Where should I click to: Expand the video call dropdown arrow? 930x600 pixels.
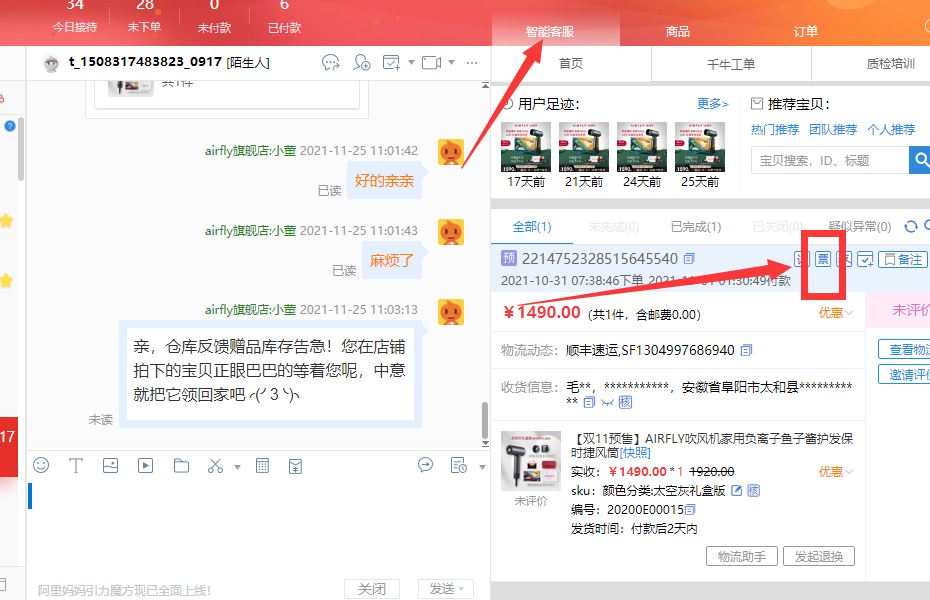451,62
